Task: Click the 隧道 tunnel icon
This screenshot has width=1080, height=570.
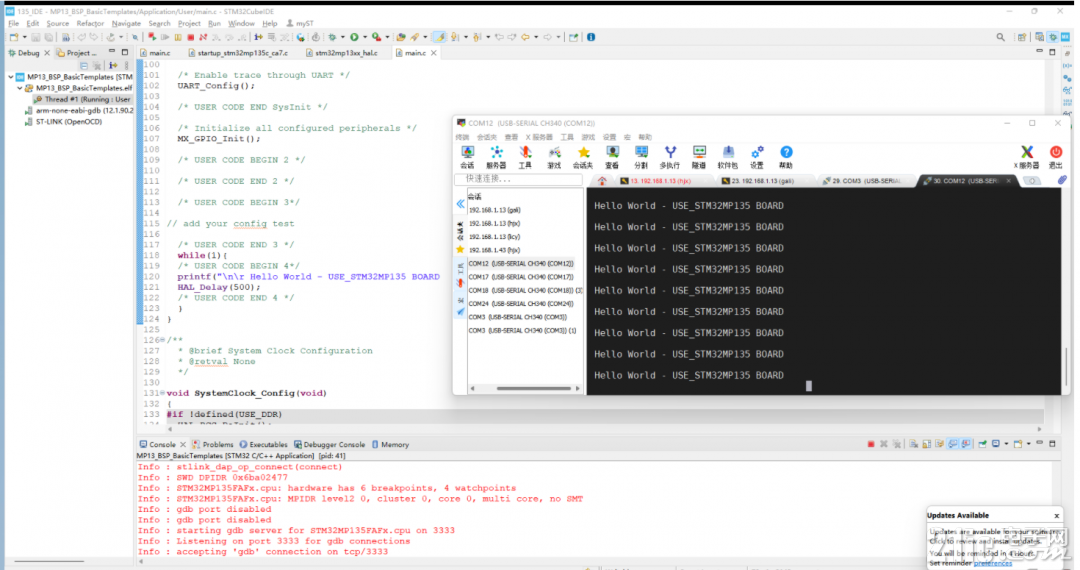Action: tap(699, 157)
